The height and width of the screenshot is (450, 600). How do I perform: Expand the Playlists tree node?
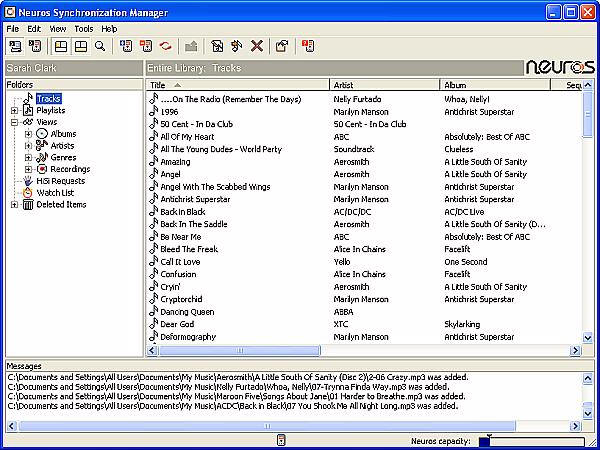point(14,110)
